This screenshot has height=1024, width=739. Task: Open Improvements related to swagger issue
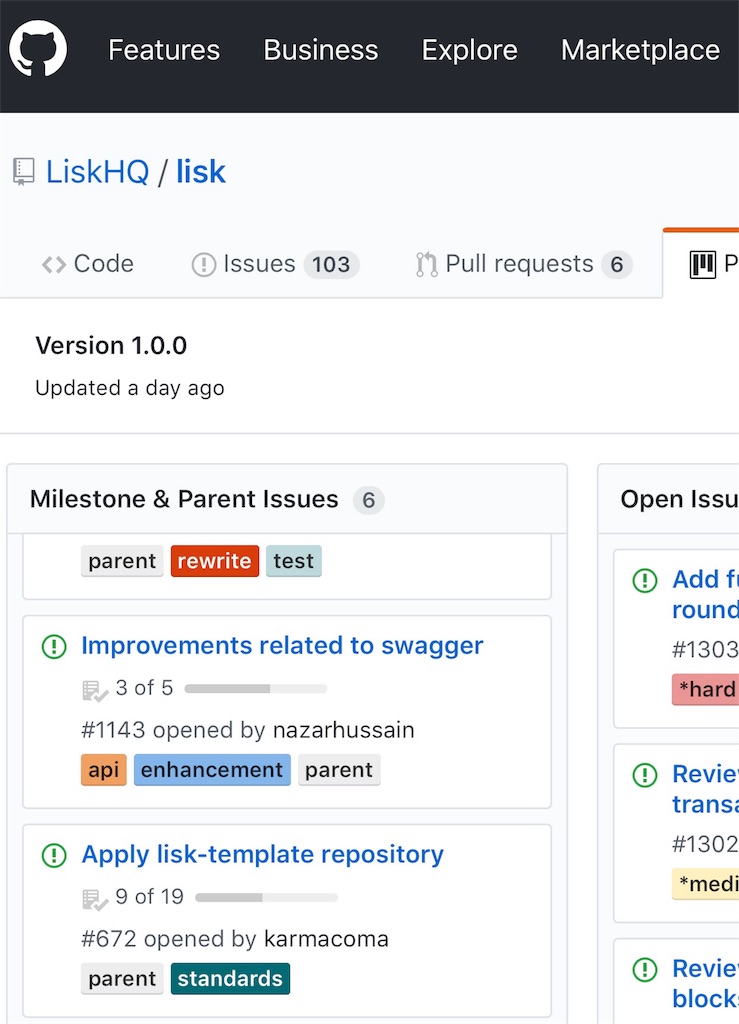[282, 645]
